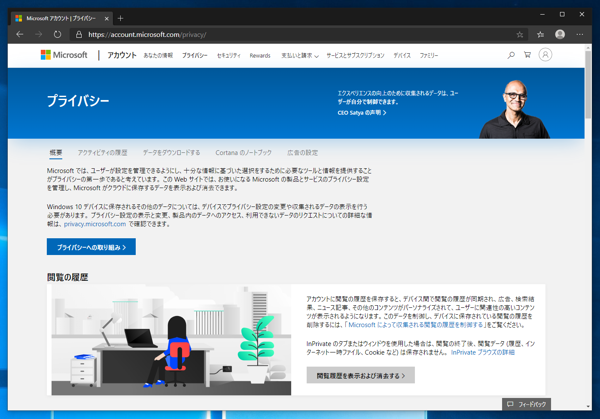This screenshot has height=419, width=600.
Task: Open the browser settings and more menu
Action: pos(580,34)
